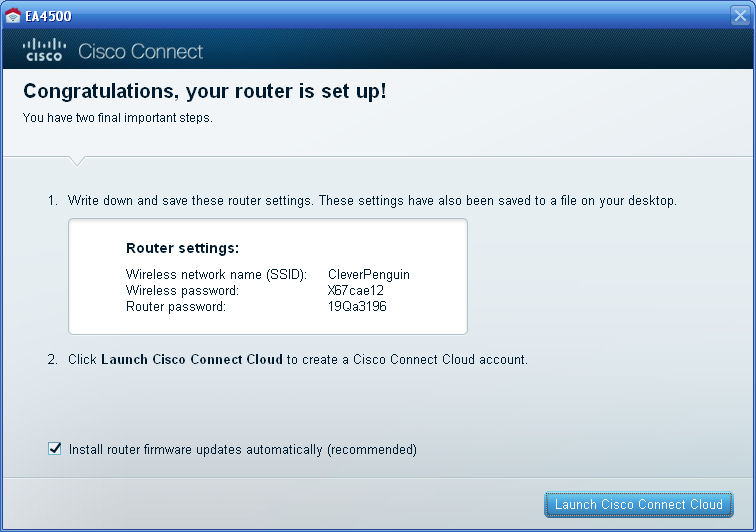Click the Router settings heading
The width and height of the screenshot is (756, 532).
182,248
